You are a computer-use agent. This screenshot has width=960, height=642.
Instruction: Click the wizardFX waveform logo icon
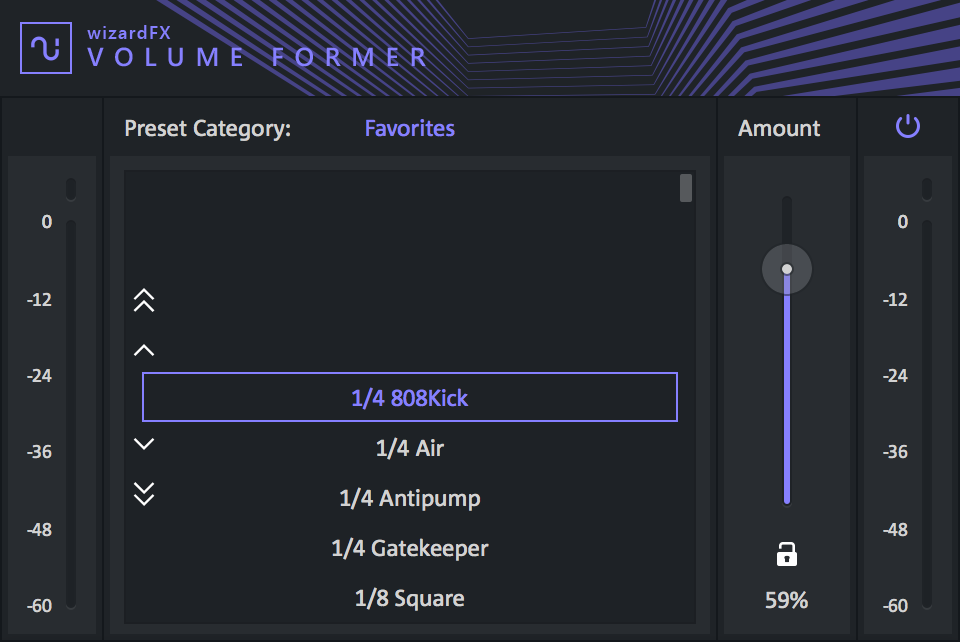click(x=46, y=48)
